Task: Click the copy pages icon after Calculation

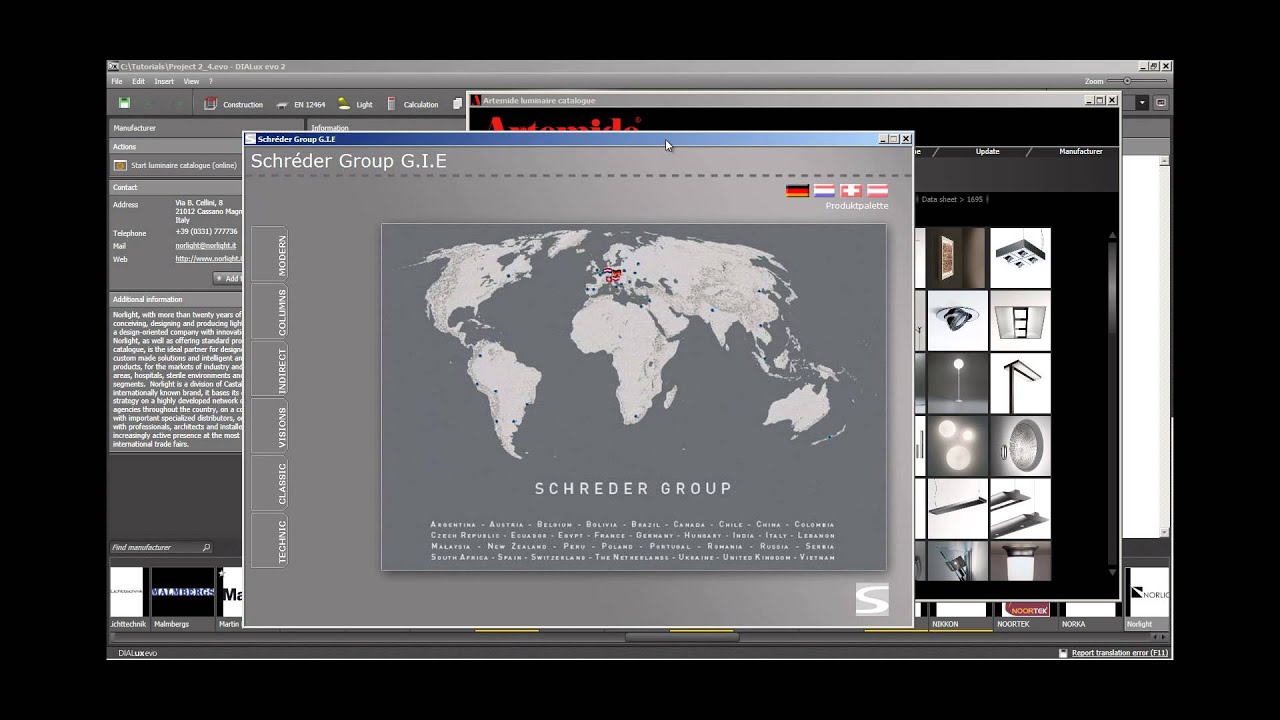Action: coord(457,103)
